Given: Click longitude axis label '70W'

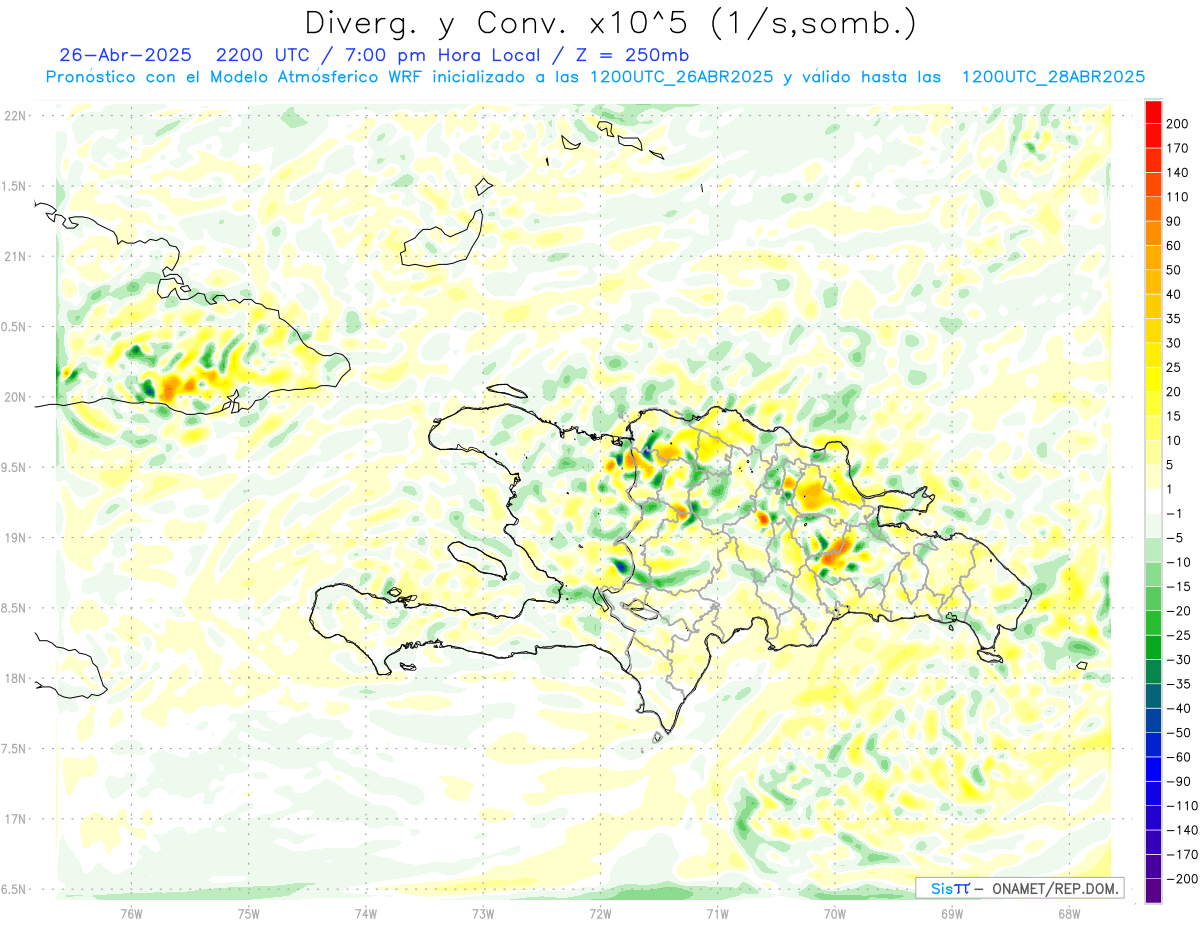Looking at the screenshot, I should 835,913.
